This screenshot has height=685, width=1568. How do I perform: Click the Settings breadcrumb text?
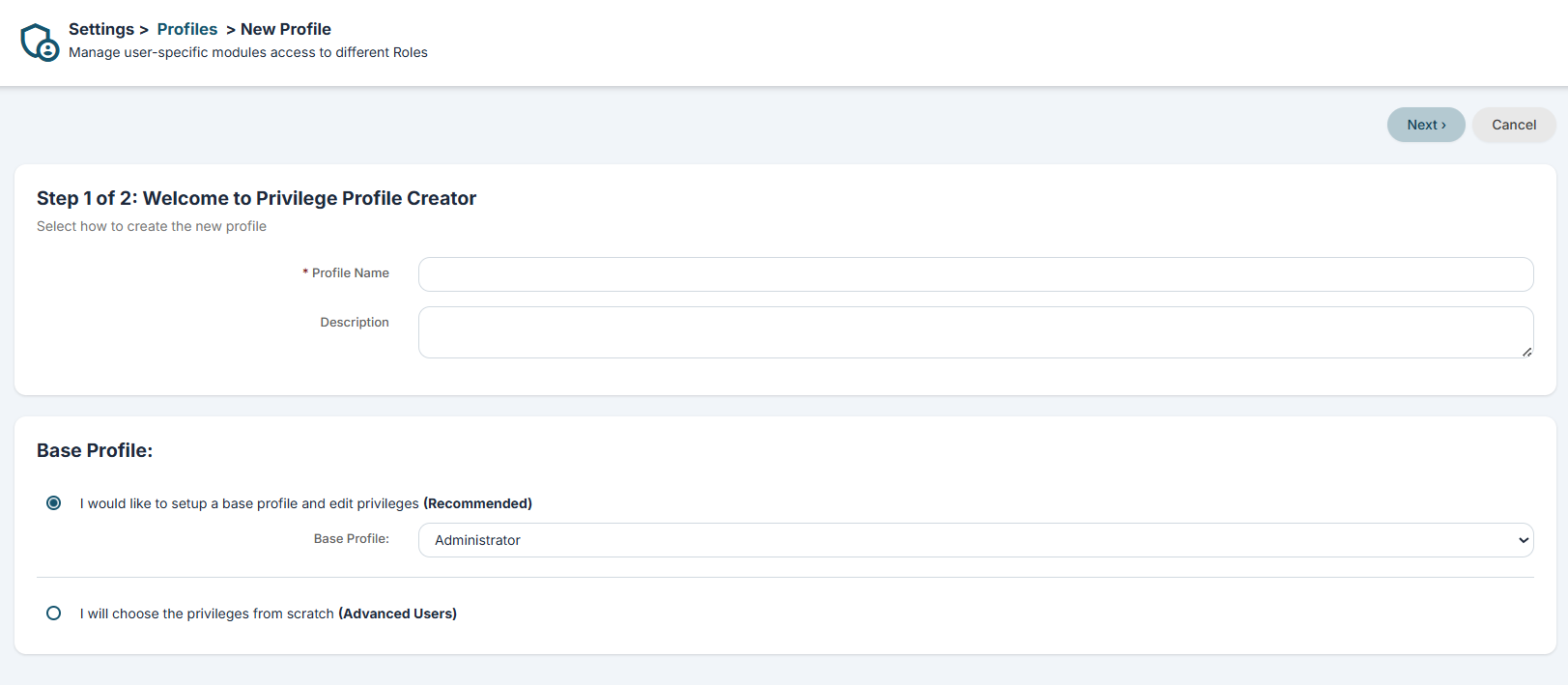pyautogui.click(x=101, y=29)
